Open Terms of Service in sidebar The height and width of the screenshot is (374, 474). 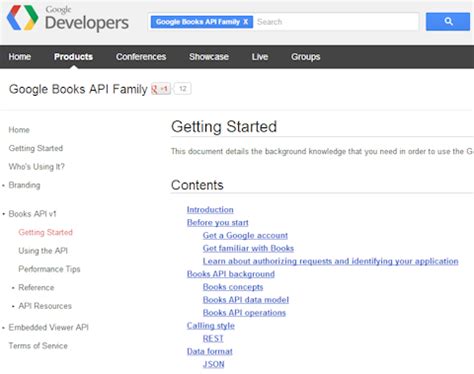(38, 346)
